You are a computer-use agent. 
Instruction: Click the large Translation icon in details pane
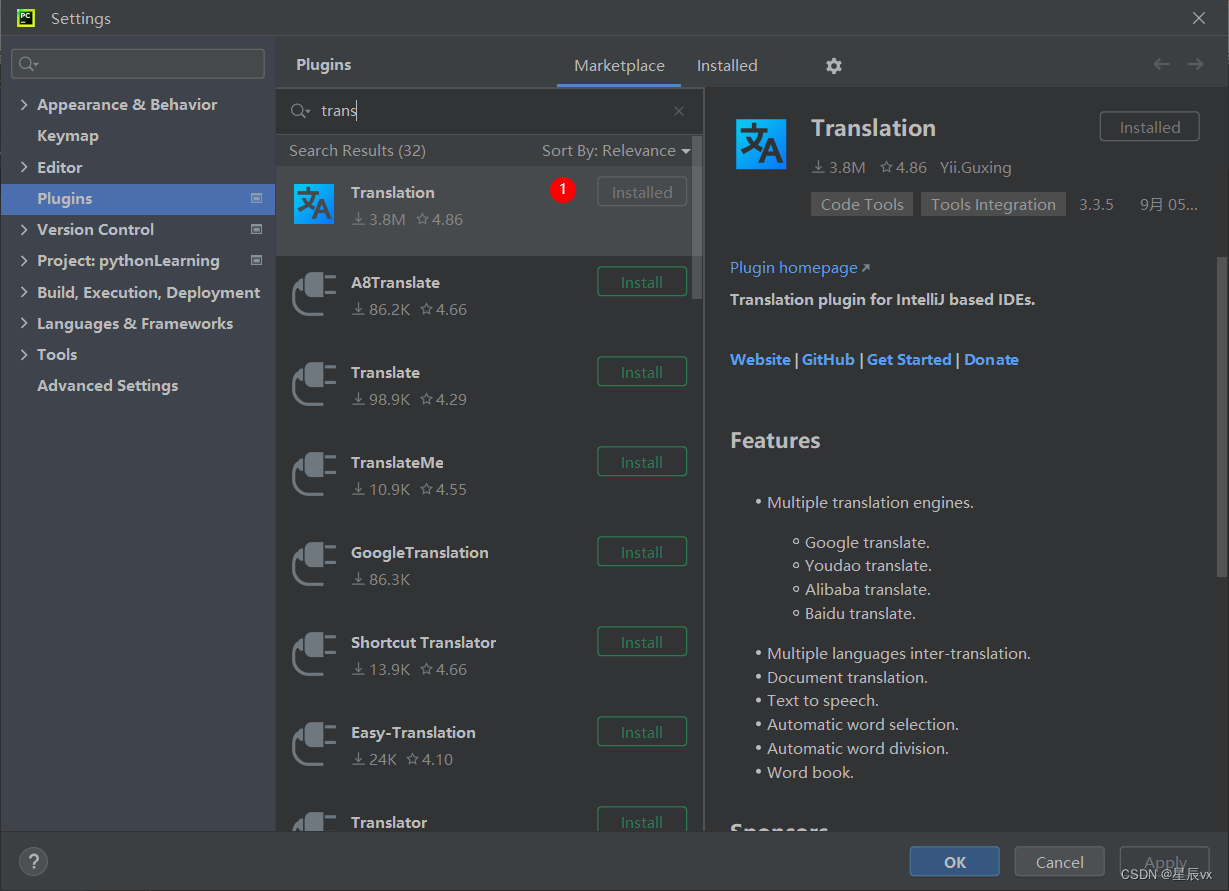coord(761,144)
